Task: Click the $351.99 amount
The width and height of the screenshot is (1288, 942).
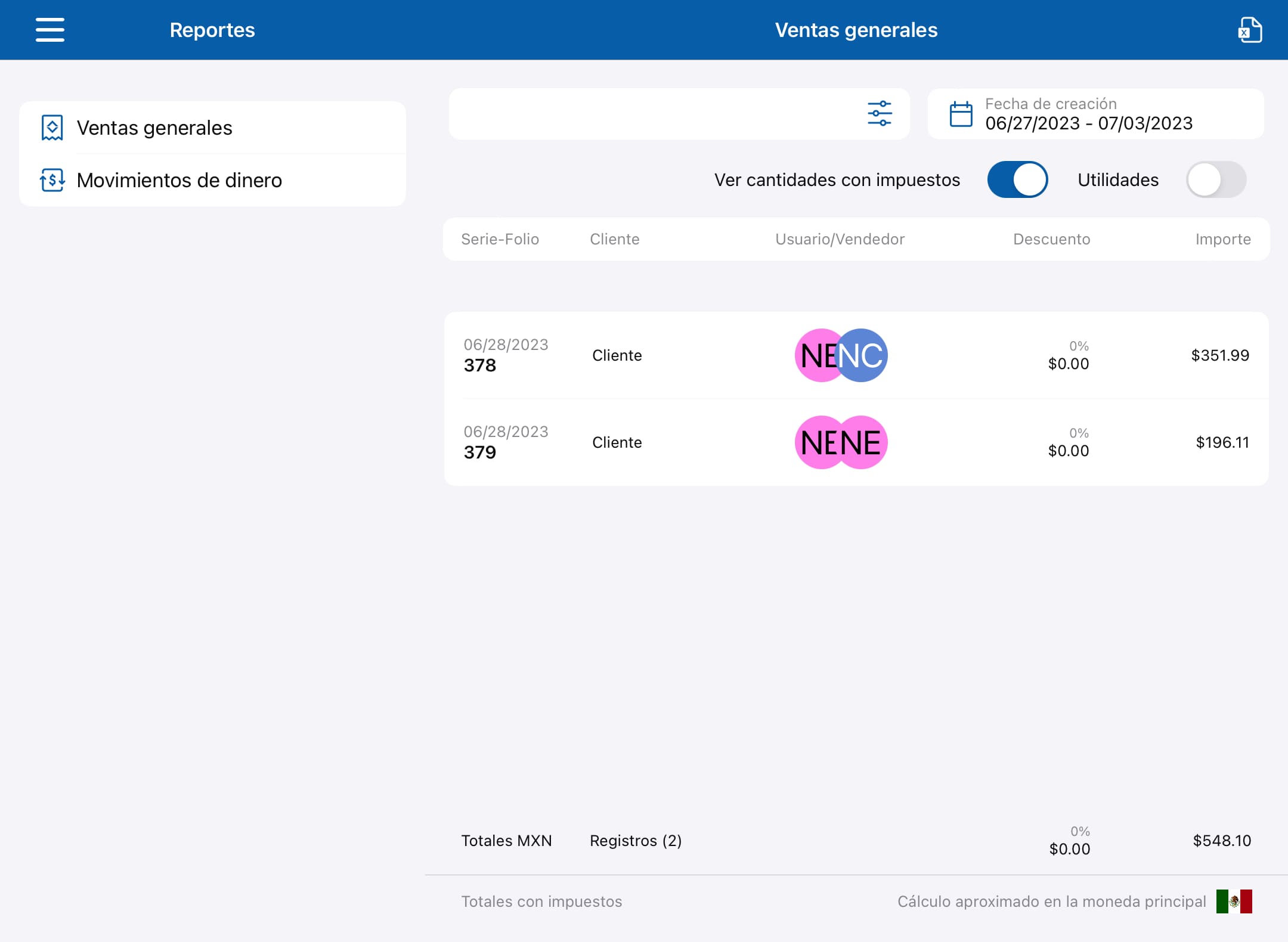Action: [1220, 355]
